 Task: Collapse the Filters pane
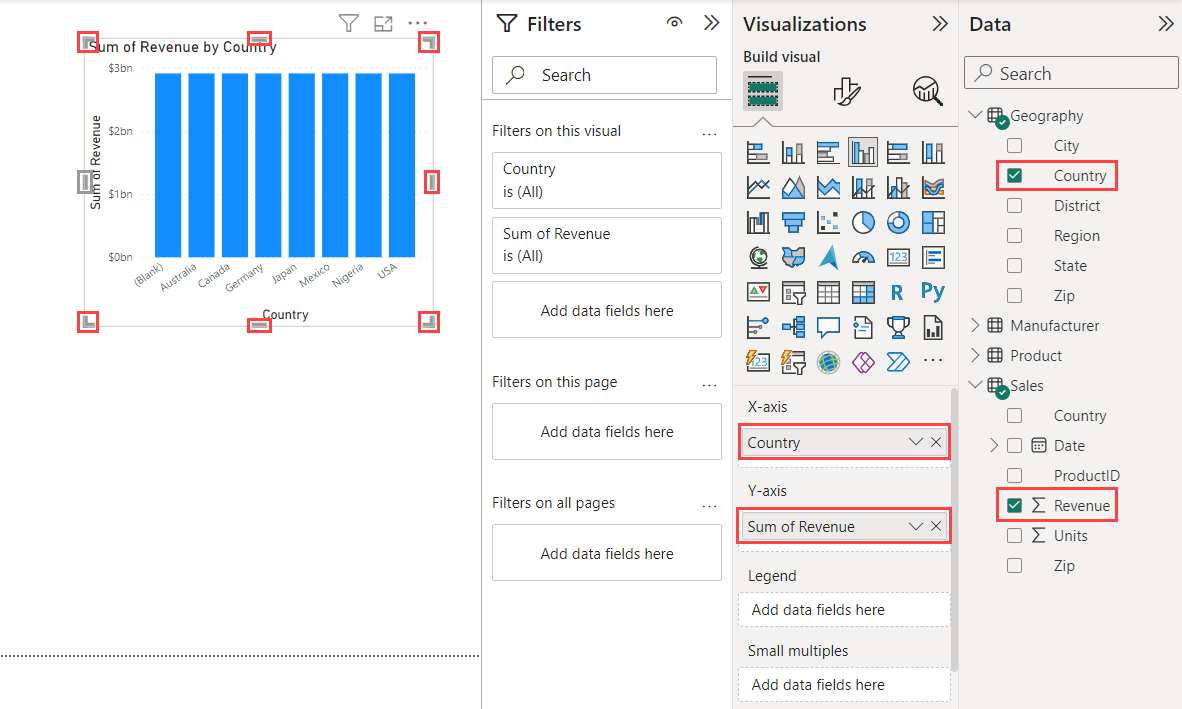click(711, 23)
